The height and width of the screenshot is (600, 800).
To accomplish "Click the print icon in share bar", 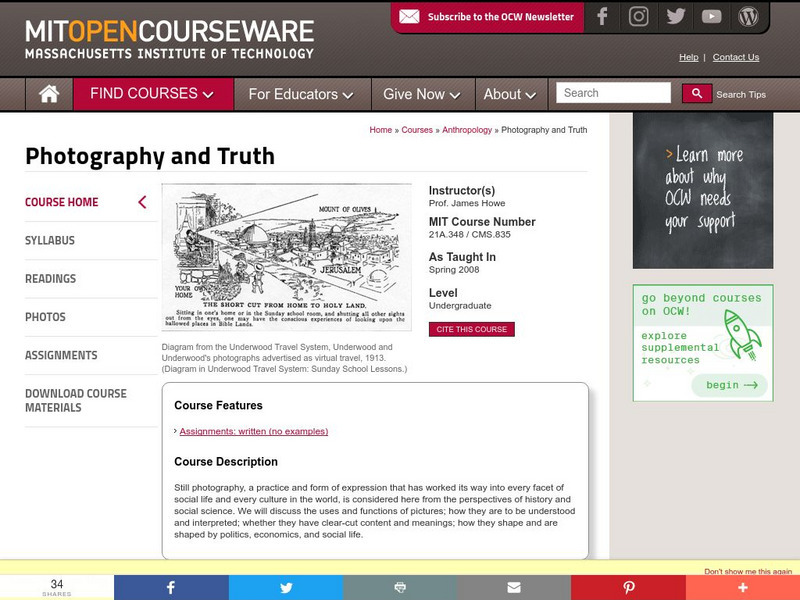I will coord(400,588).
